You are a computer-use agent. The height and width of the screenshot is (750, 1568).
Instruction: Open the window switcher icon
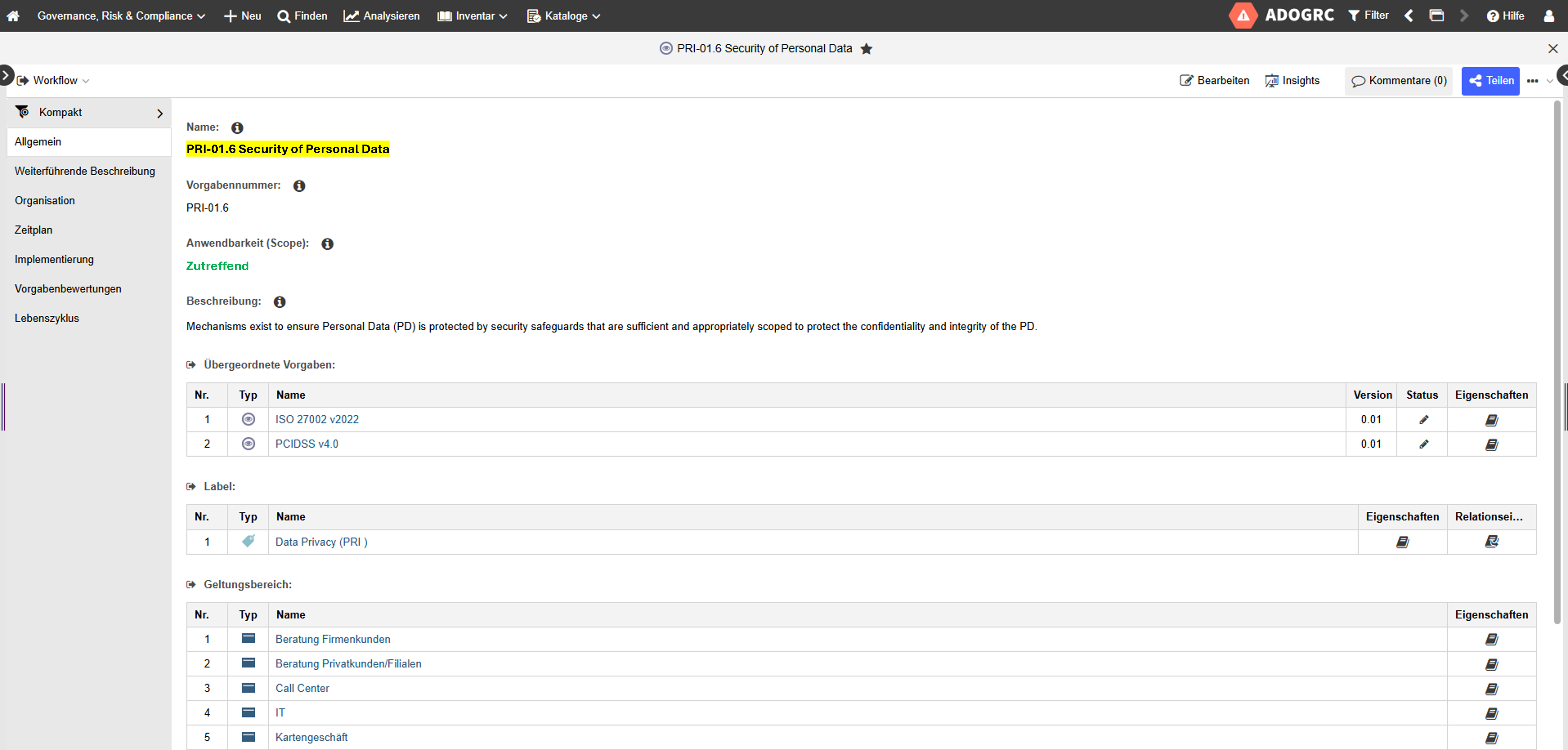point(1437,16)
